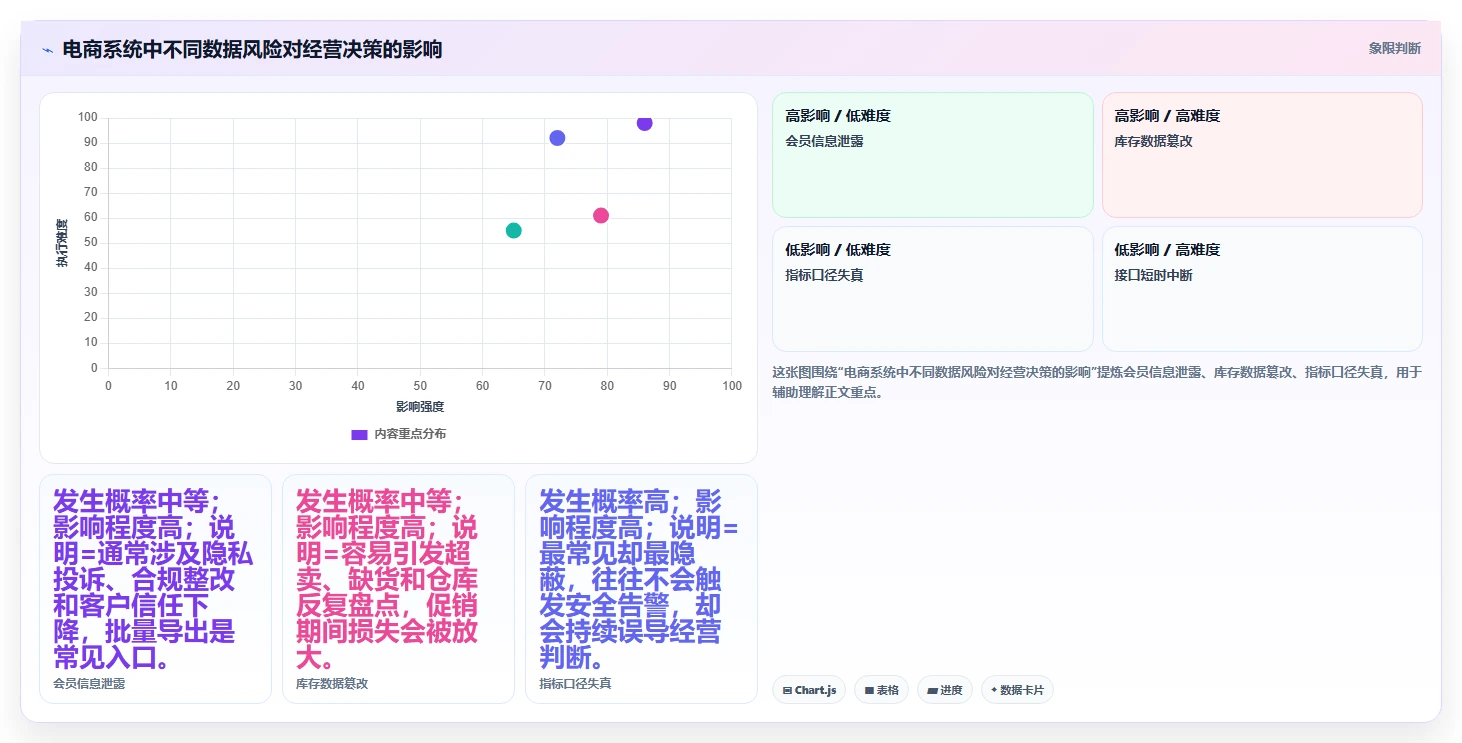Click the 执行难度 y-axis label
The image size is (1462, 743).
pyautogui.click(x=63, y=243)
